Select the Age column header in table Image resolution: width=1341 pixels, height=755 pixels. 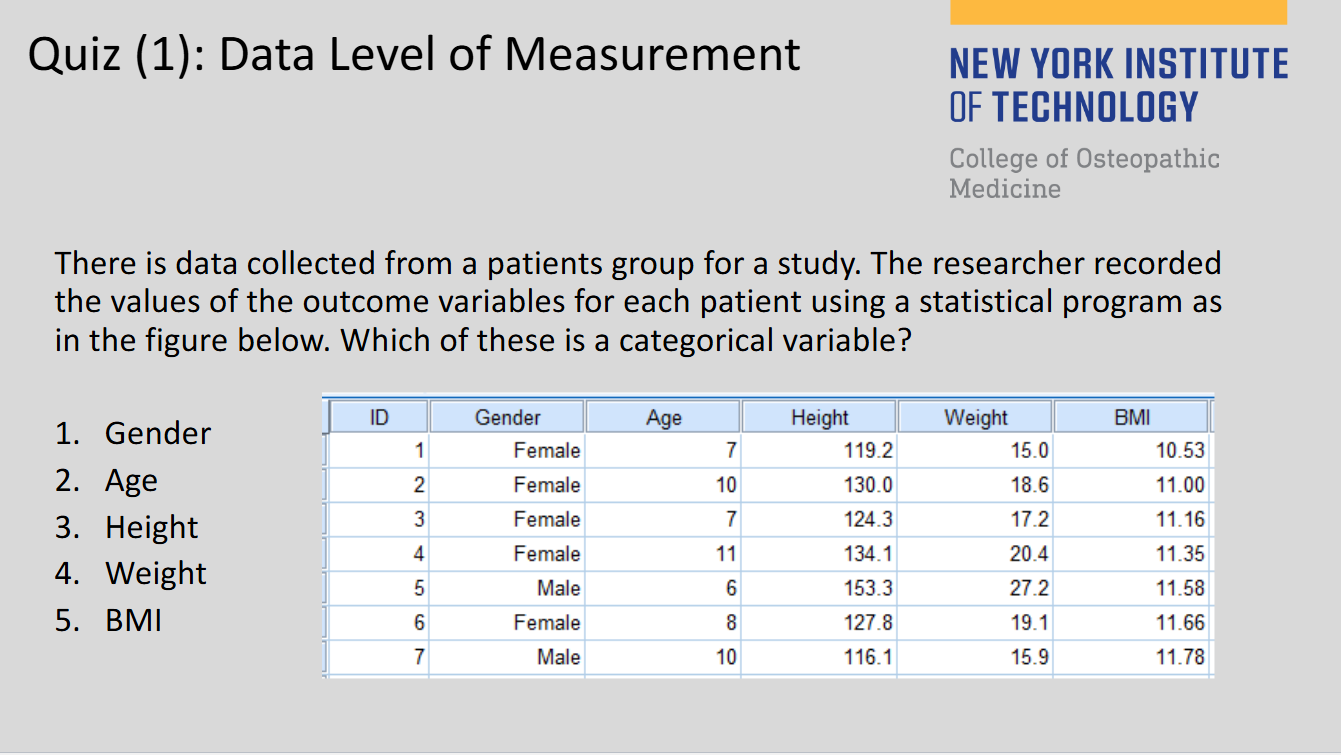[663, 417]
